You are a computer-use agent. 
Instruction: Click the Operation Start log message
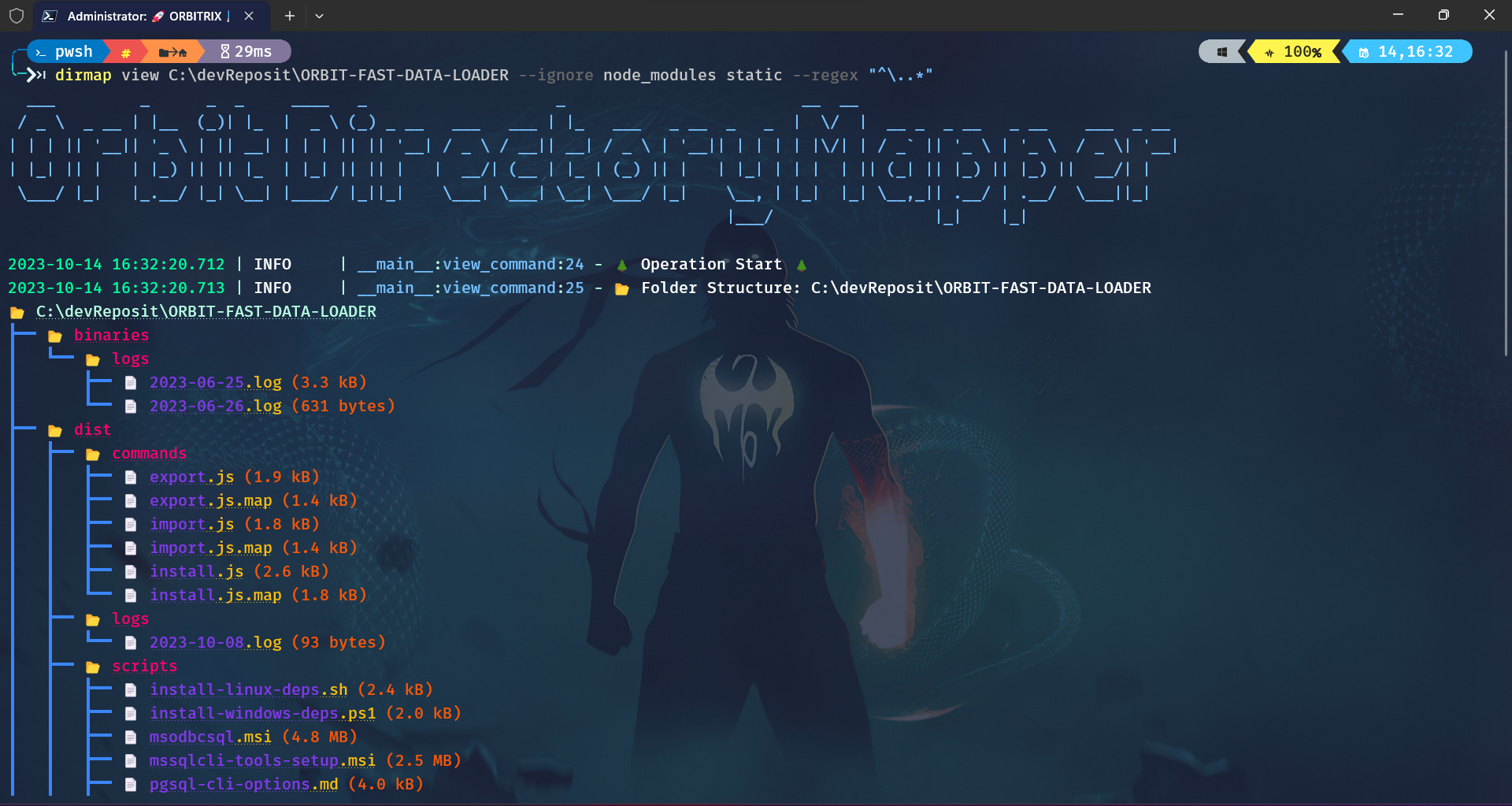(x=711, y=264)
